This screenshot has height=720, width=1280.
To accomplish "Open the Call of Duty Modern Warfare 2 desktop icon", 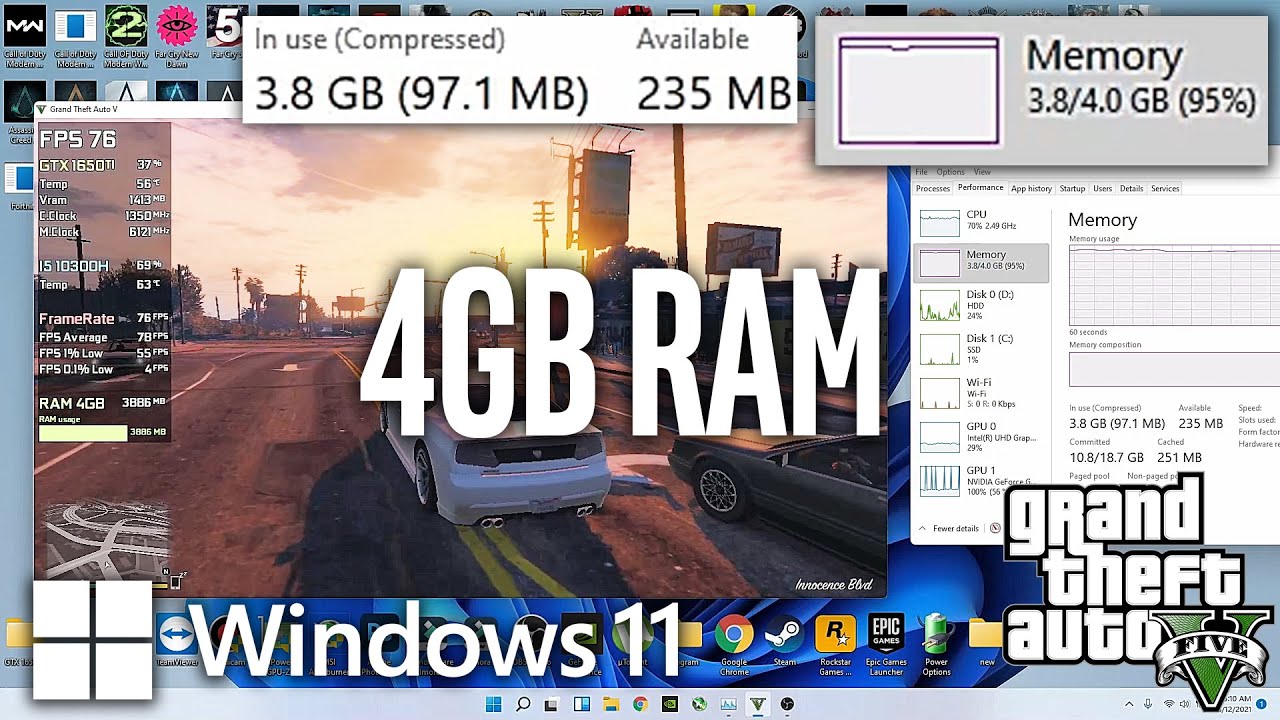I will point(126,38).
